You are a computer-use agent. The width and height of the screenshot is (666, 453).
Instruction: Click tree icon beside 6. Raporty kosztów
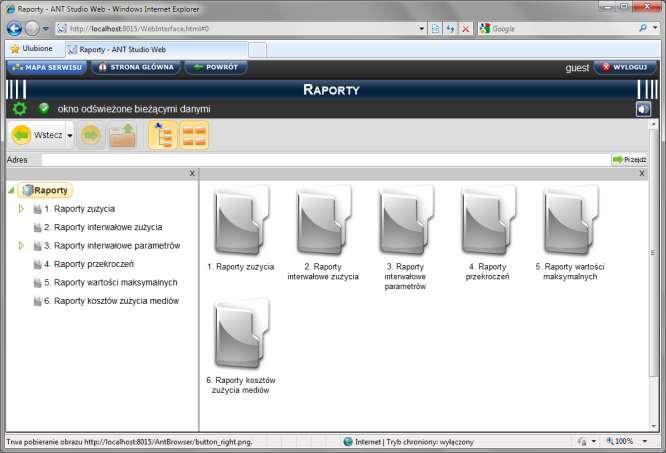(37, 301)
